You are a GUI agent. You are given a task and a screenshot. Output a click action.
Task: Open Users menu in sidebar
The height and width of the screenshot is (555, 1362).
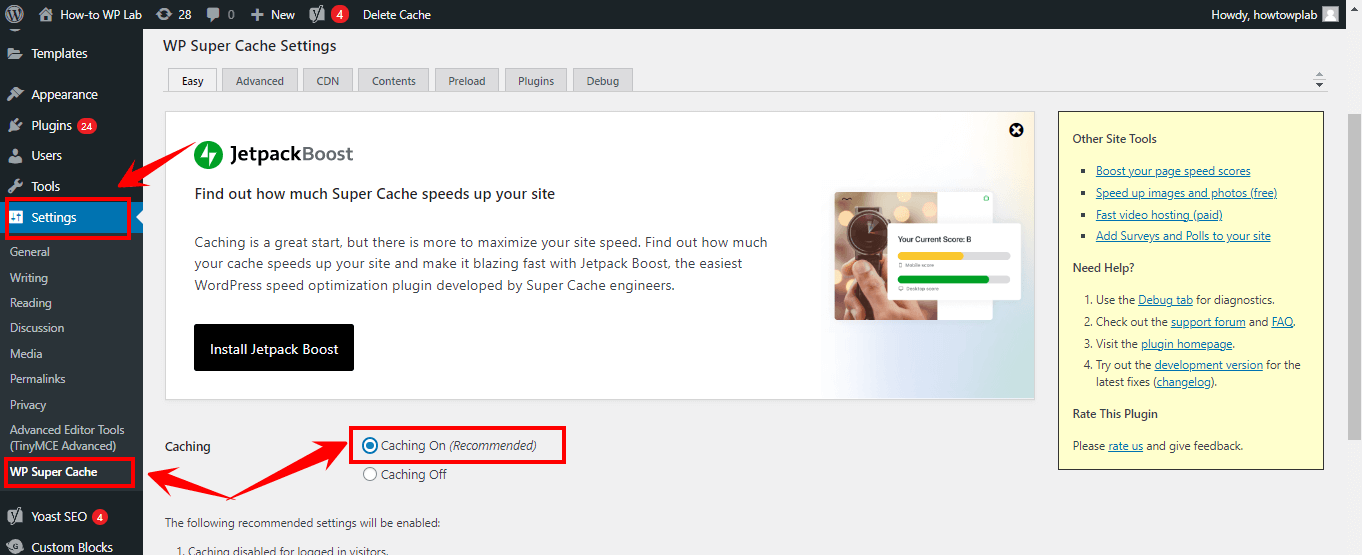point(46,155)
